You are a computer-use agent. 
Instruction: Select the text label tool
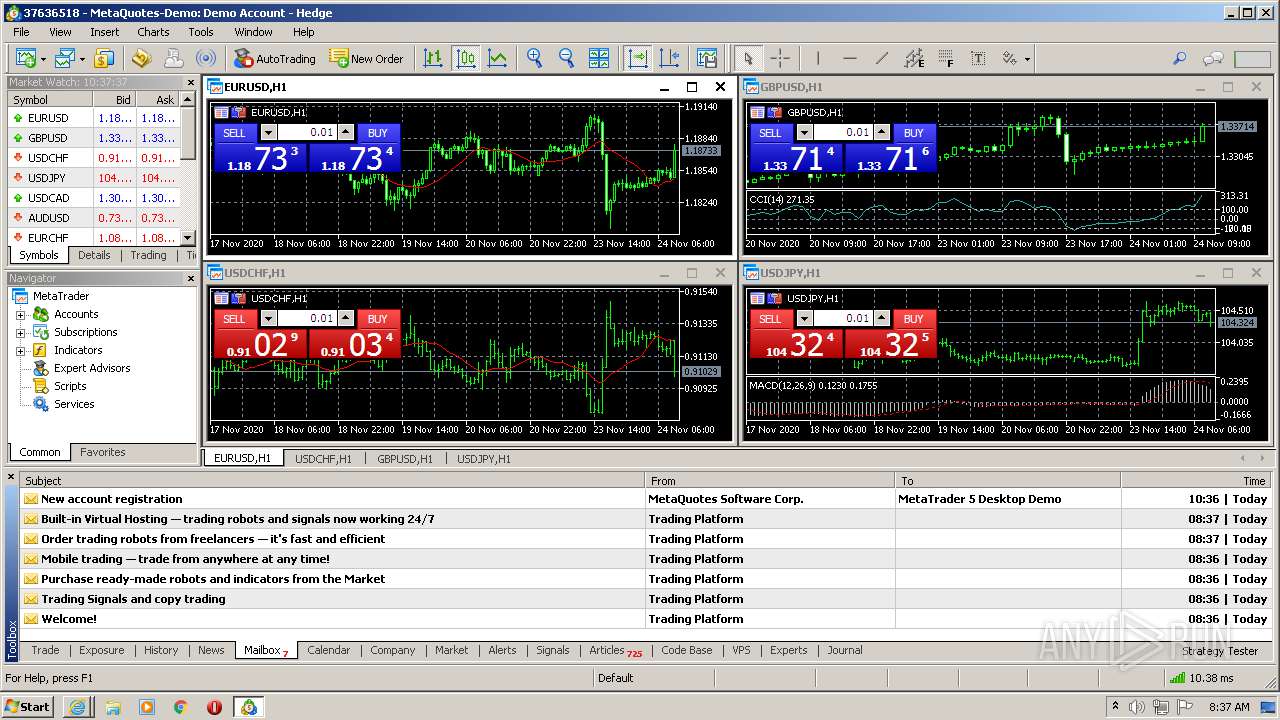977,58
